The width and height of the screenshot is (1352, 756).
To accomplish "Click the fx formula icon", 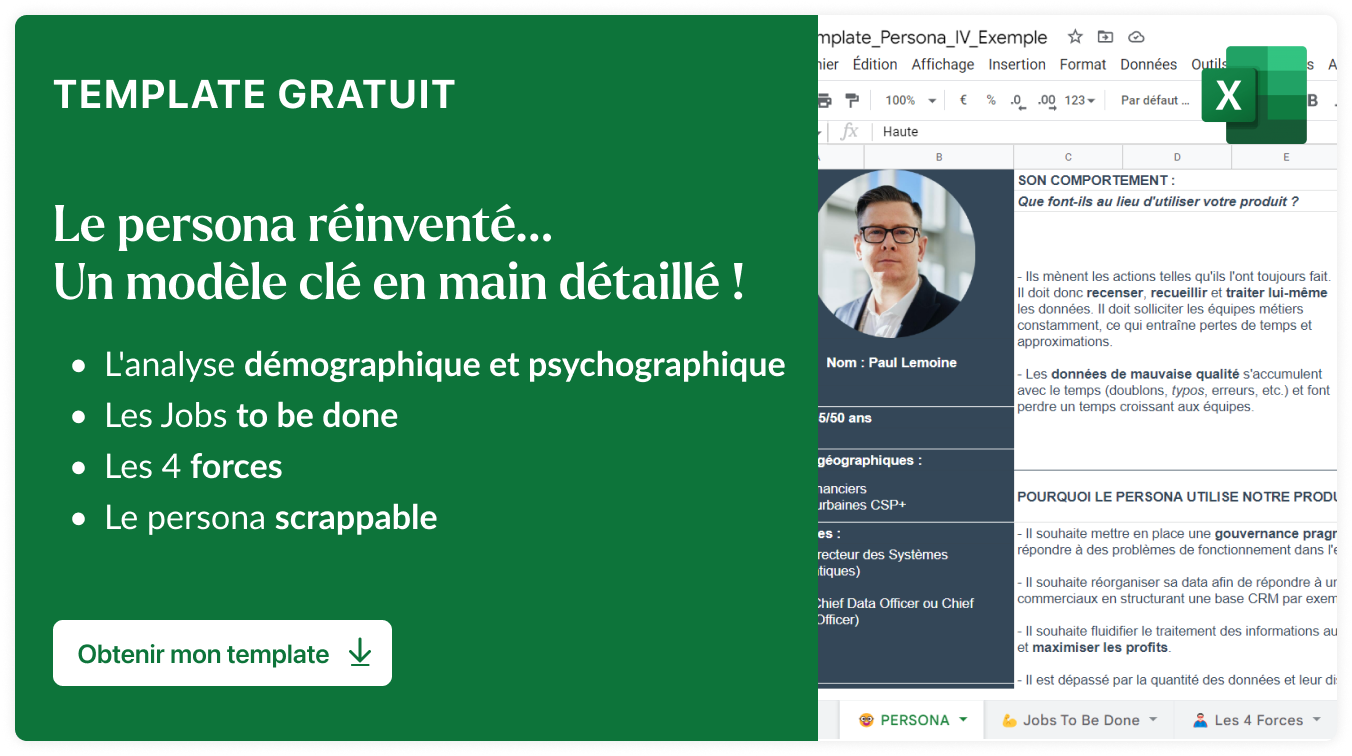I will (850, 131).
